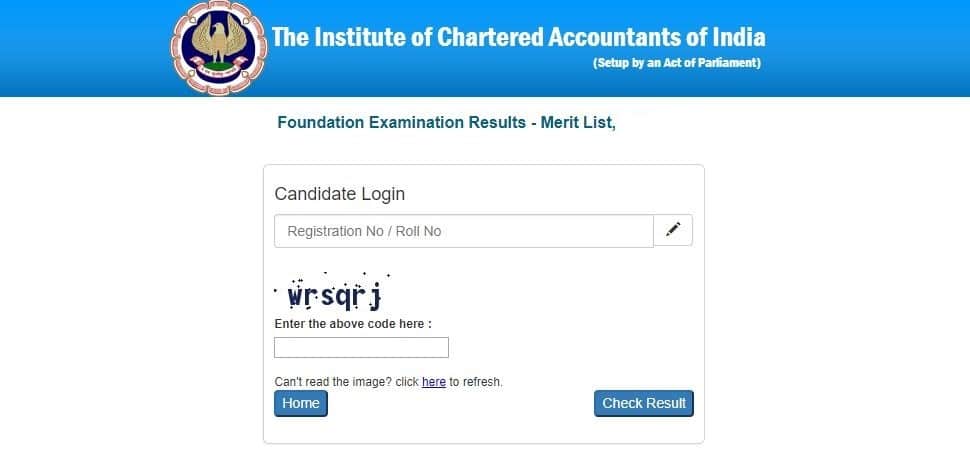Click the pencil icon beside Registration field
The image size is (970, 460).
[673, 230]
